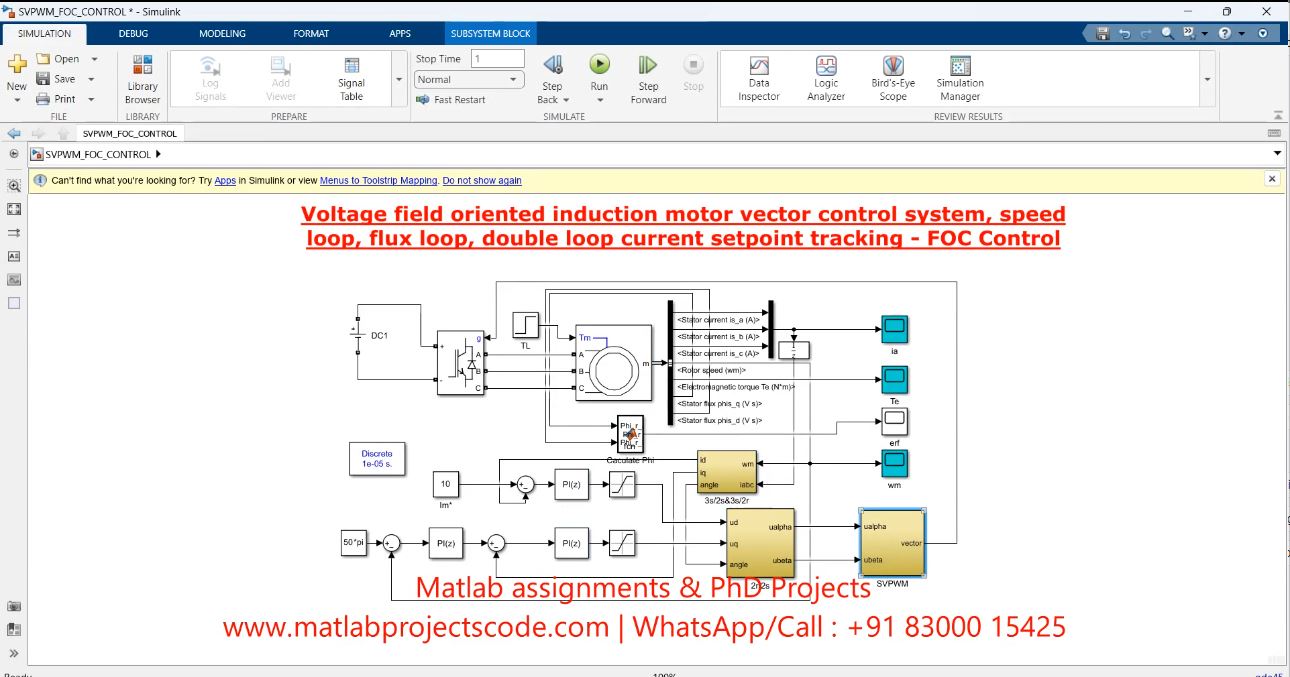Select the Zoom tool in left palette
This screenshot has width=1290, height=677.
(14, 186)
